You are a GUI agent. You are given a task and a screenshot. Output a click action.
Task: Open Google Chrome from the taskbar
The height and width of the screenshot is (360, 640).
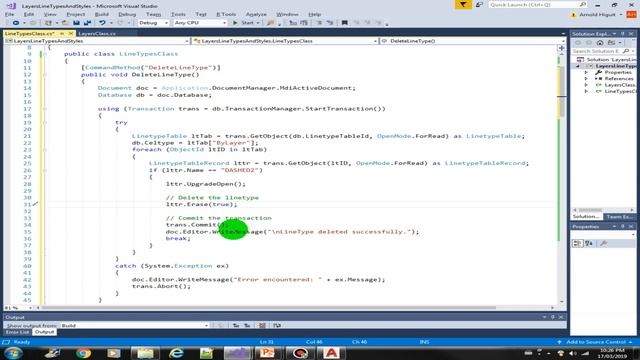point(83,353)
